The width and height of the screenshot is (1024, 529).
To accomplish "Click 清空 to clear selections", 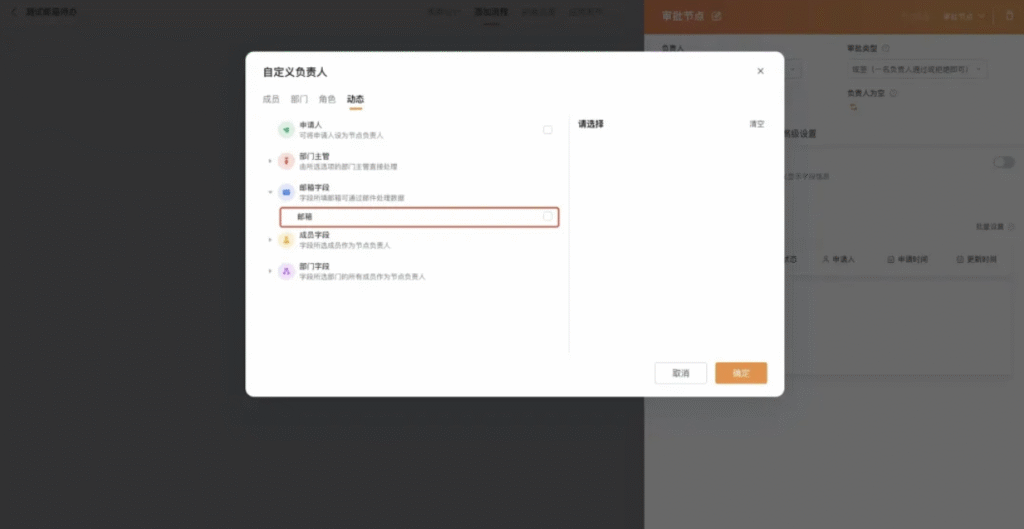I will coord(756,124).
